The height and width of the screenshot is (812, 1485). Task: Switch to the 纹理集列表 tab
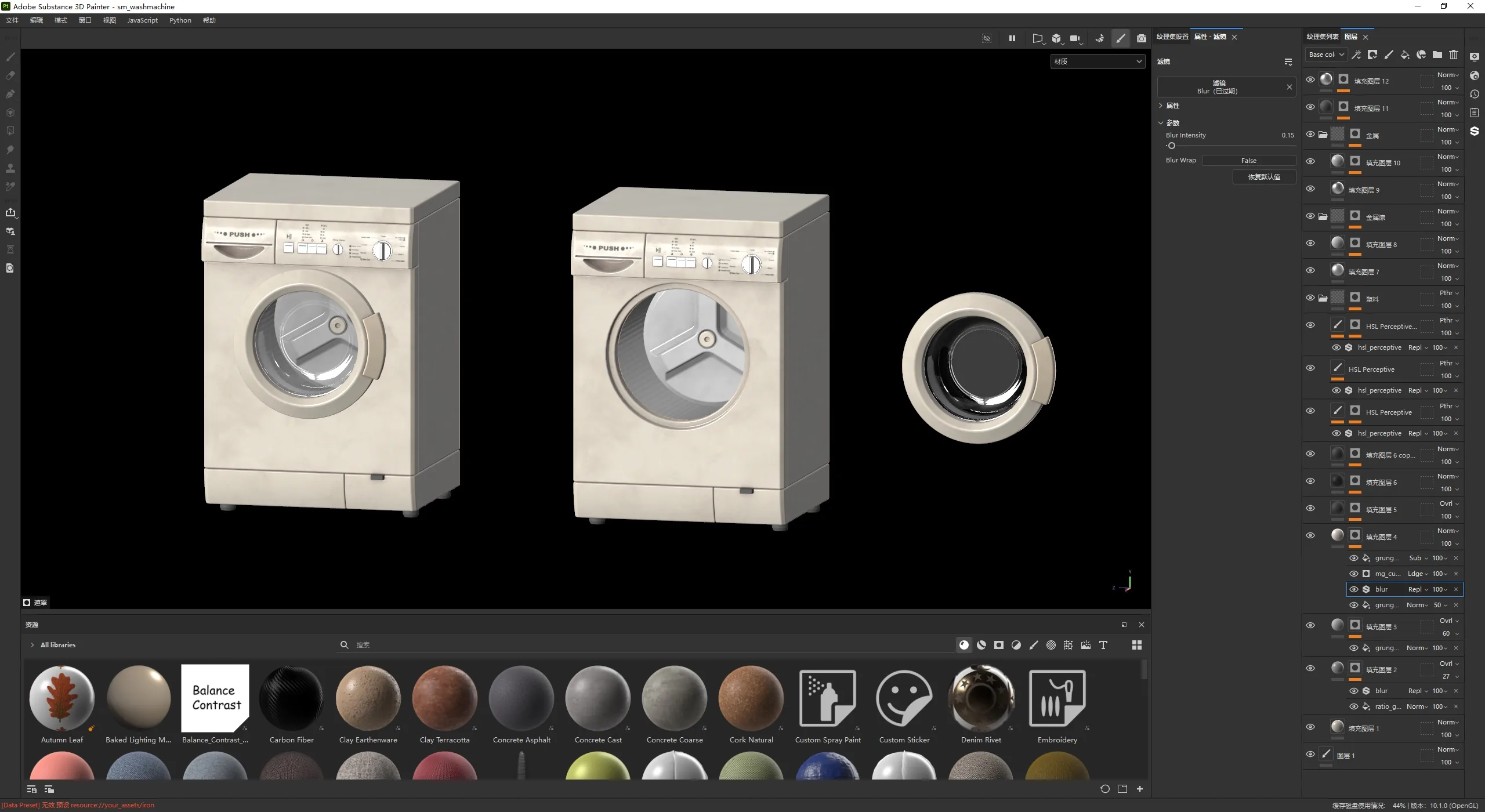click(x=1323, y=37)
